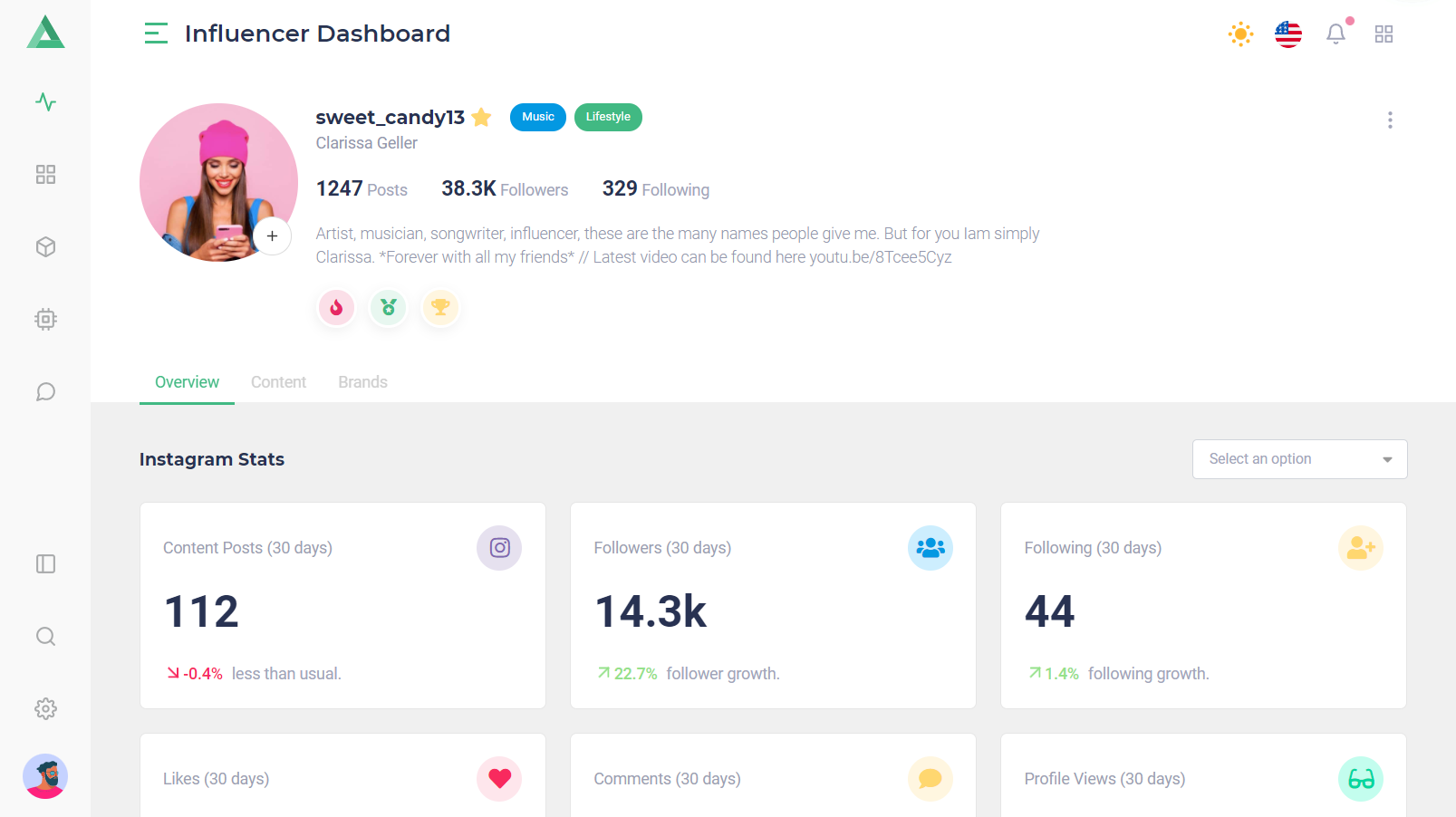Click the Instagram Stats heading
1456x817 pixels.
(212, 459)
